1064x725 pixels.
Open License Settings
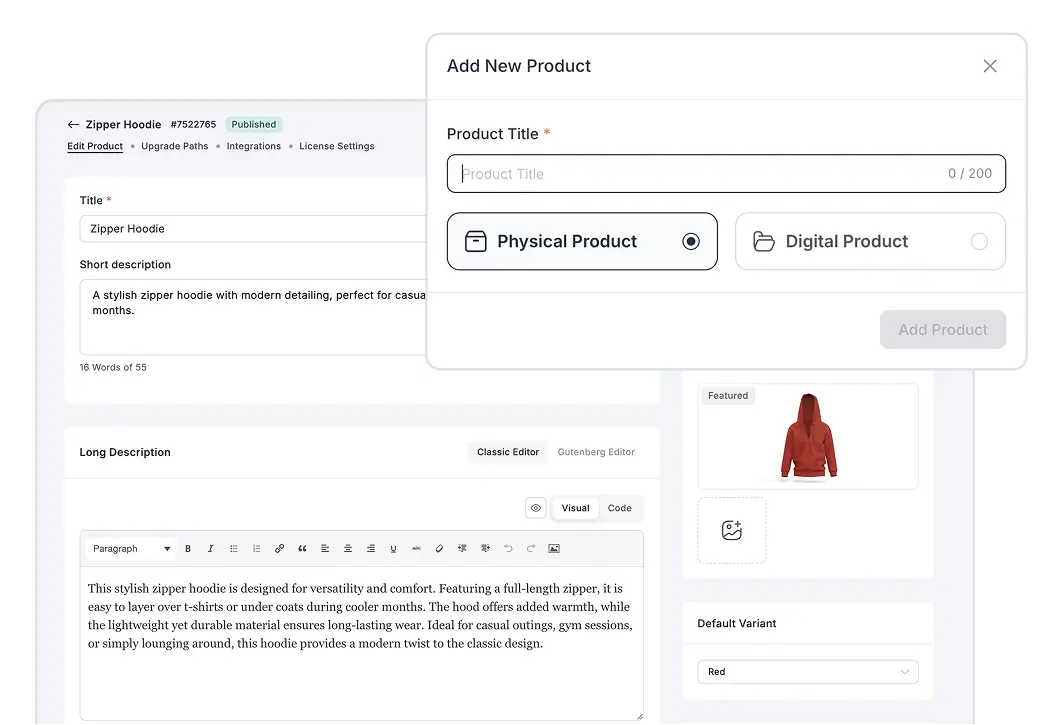337,146
